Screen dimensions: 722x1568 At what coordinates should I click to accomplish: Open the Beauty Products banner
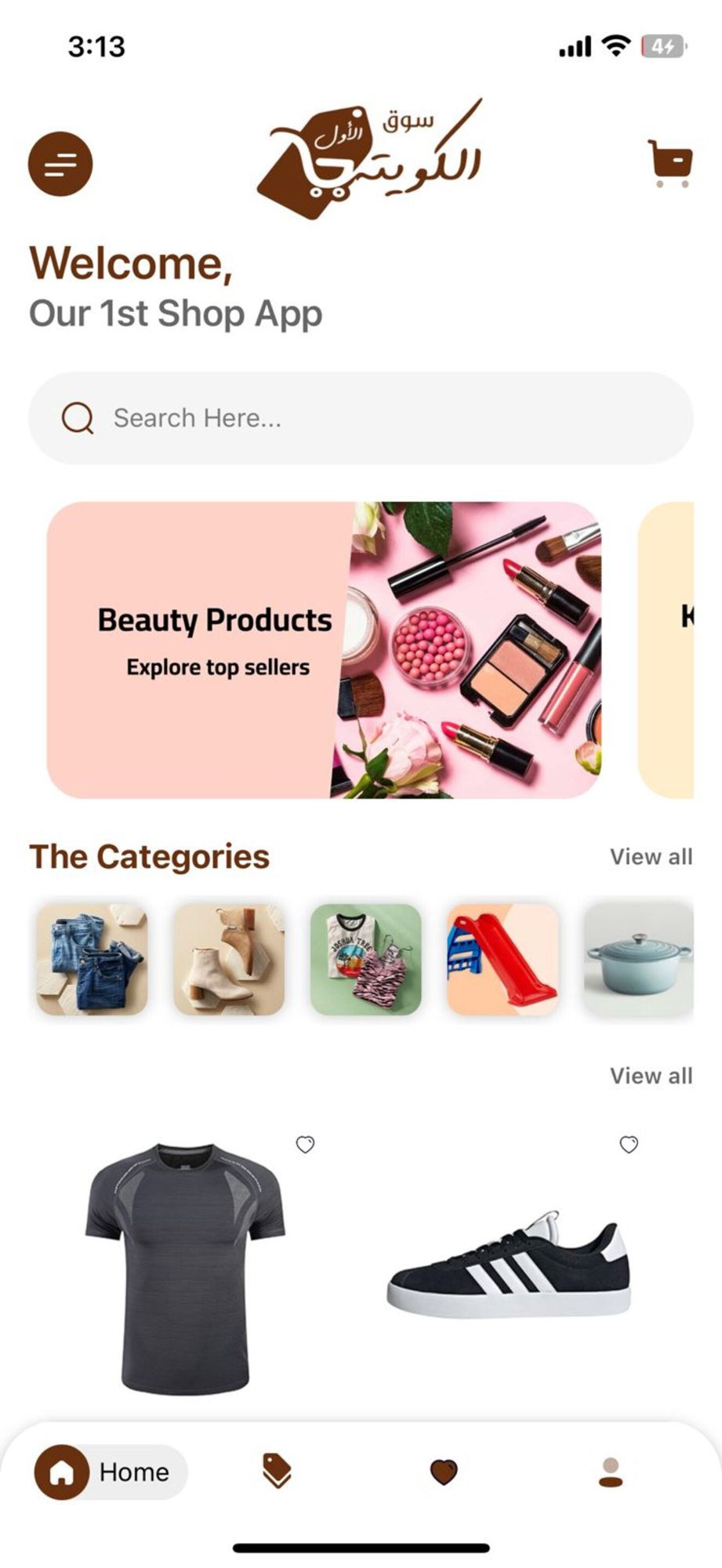[x=324, y=650]
